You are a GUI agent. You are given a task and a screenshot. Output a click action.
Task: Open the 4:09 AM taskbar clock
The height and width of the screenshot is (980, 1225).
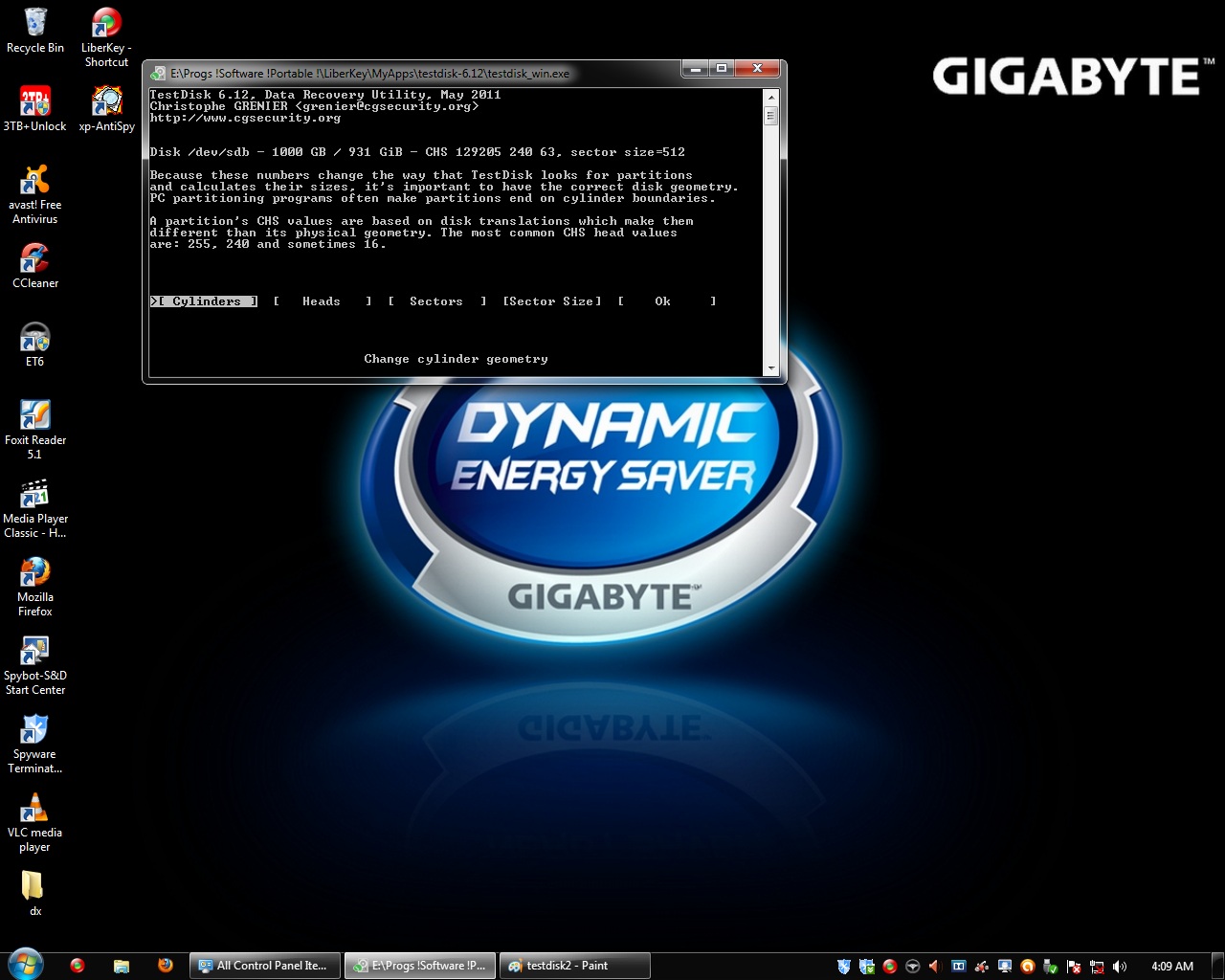click(x=1172, y=967)
